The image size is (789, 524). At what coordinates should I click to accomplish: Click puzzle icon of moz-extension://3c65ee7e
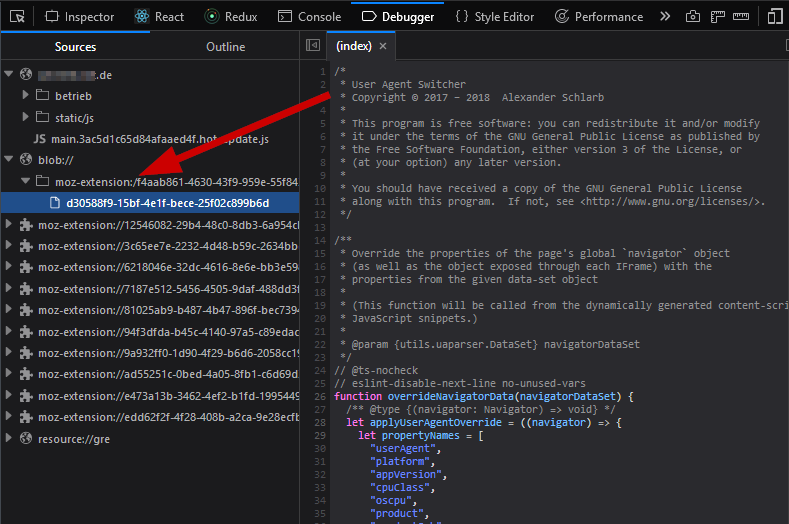click(26, 246)
